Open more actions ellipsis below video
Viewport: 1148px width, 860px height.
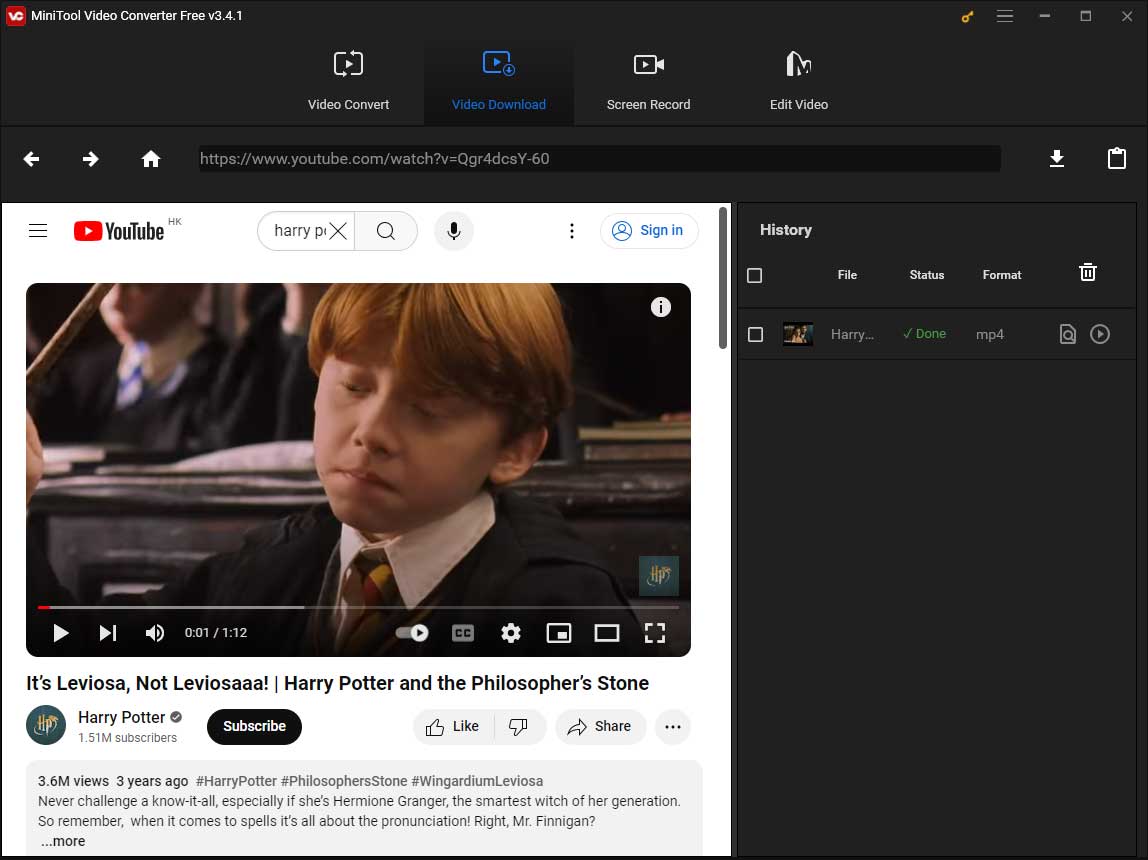click(x=673, y=727)
